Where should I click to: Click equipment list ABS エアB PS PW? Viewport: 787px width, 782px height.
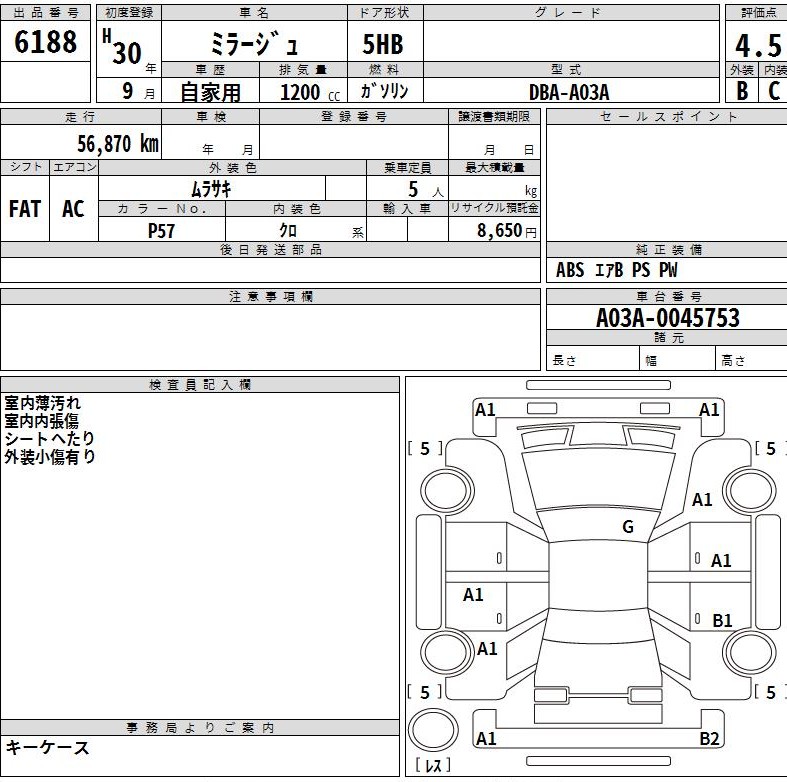click(616, 270)
